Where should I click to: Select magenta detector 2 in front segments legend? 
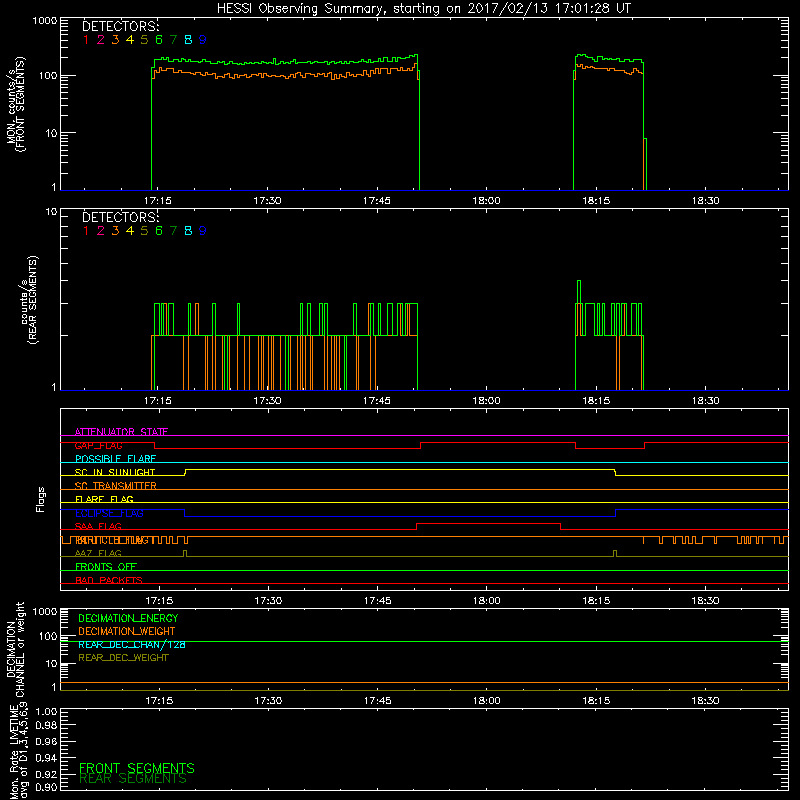101,40
